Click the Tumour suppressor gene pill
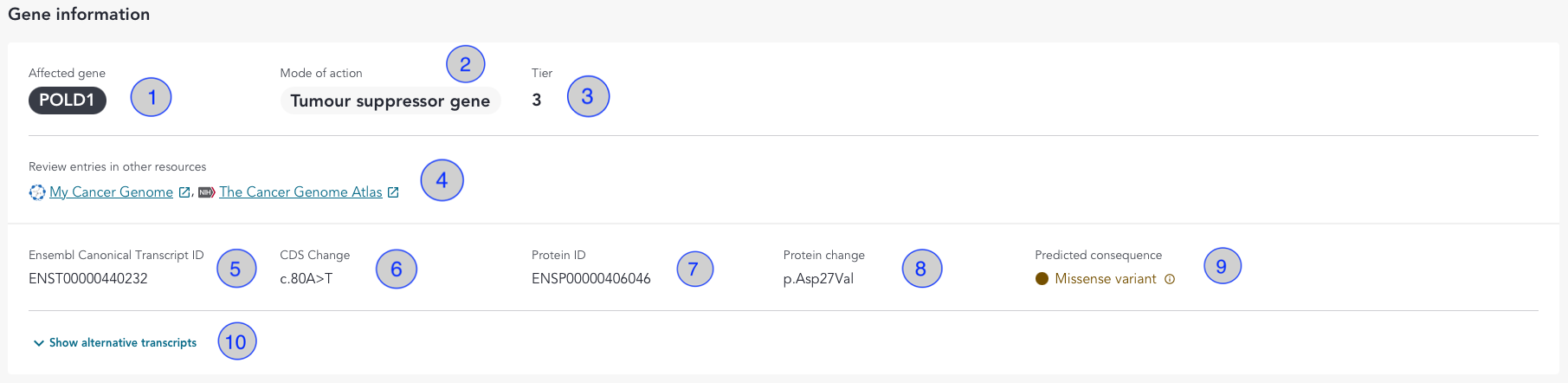The image size is (1568, 383). [390, 101]
